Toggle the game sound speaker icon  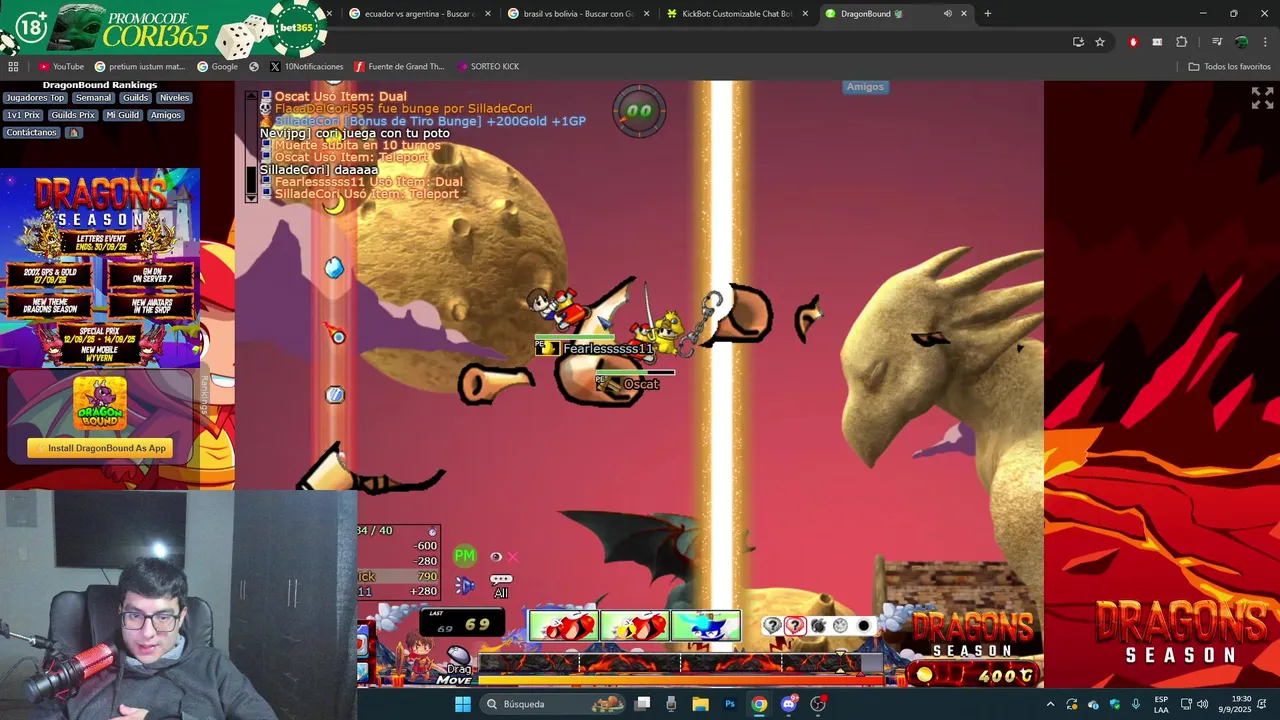pos(465,586)
